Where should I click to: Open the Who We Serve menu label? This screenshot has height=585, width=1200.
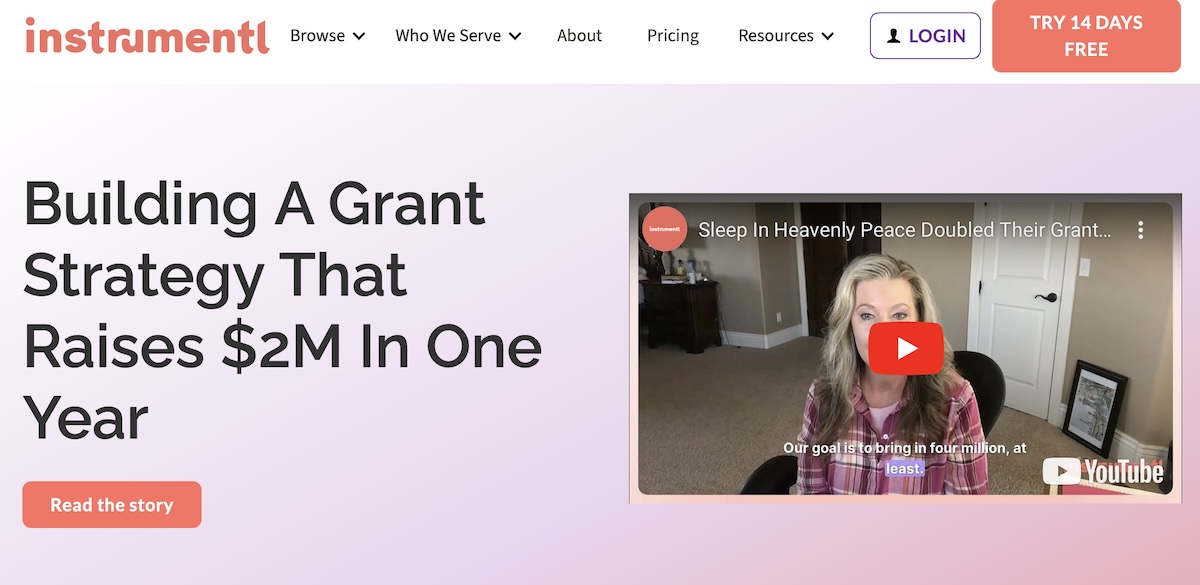pos(448,36)
